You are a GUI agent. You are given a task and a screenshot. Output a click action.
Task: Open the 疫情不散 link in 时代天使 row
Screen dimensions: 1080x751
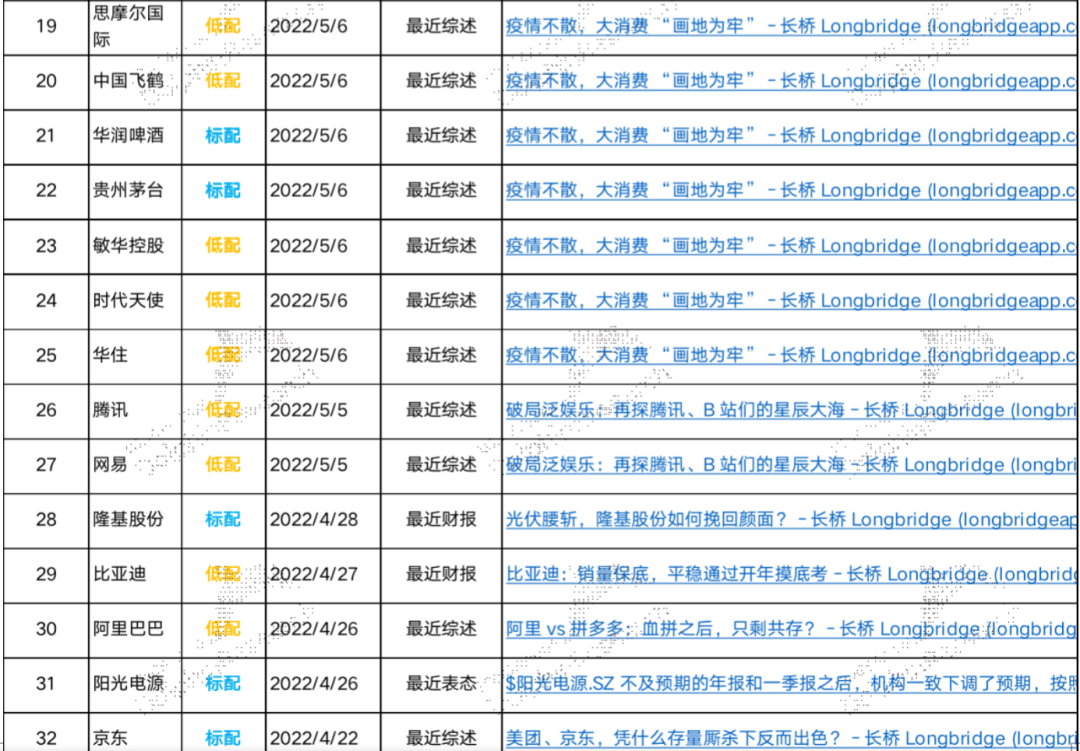(x=792, y=300)
